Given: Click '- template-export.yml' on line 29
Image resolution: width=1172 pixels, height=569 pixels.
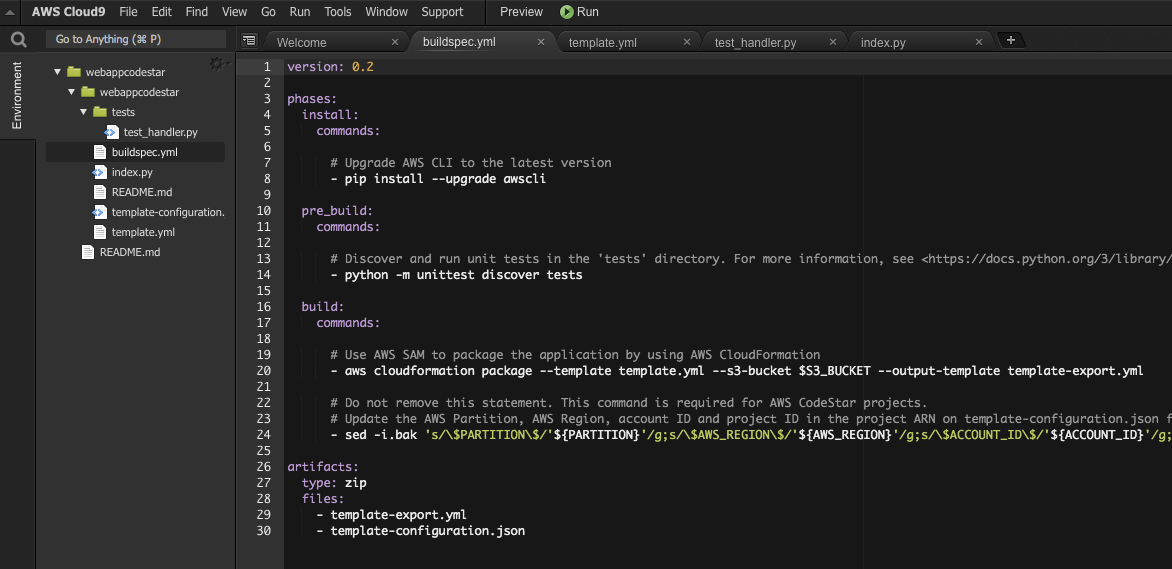Looking at the screenshot, I should [x=391, y=515].
